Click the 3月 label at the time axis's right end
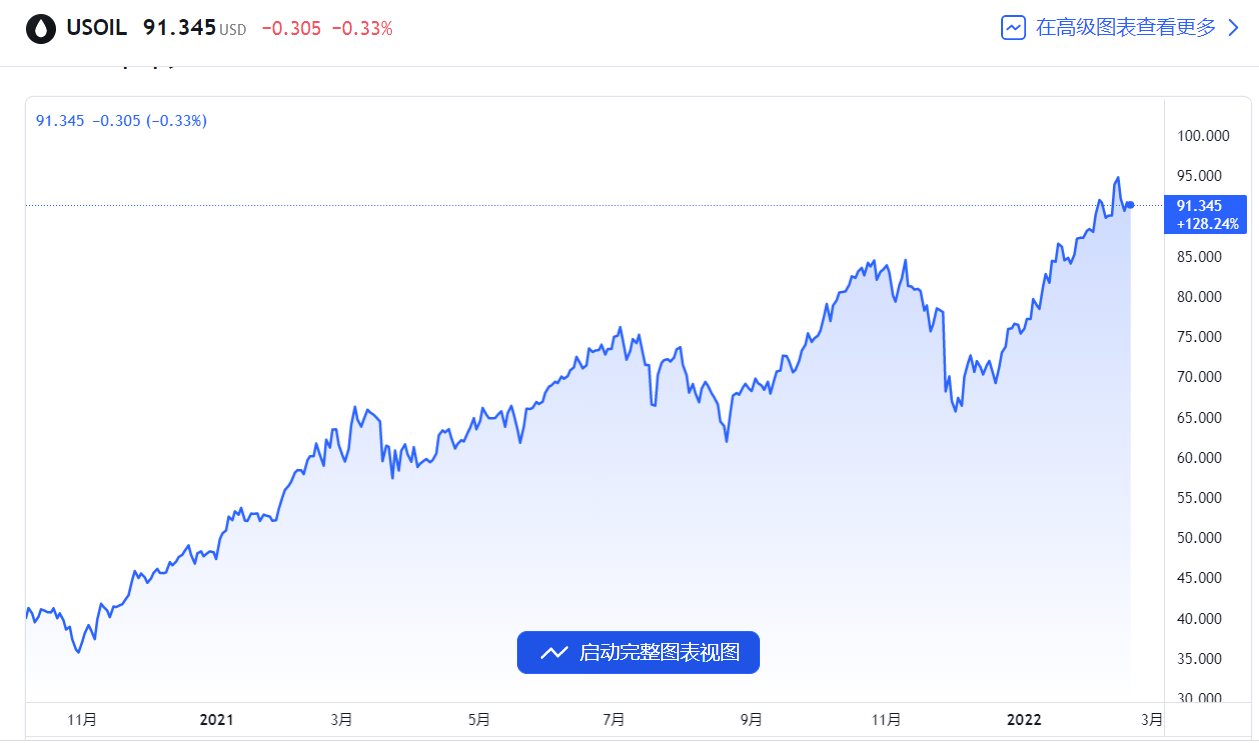The image size is (1259, 743). coord(1152,719)
